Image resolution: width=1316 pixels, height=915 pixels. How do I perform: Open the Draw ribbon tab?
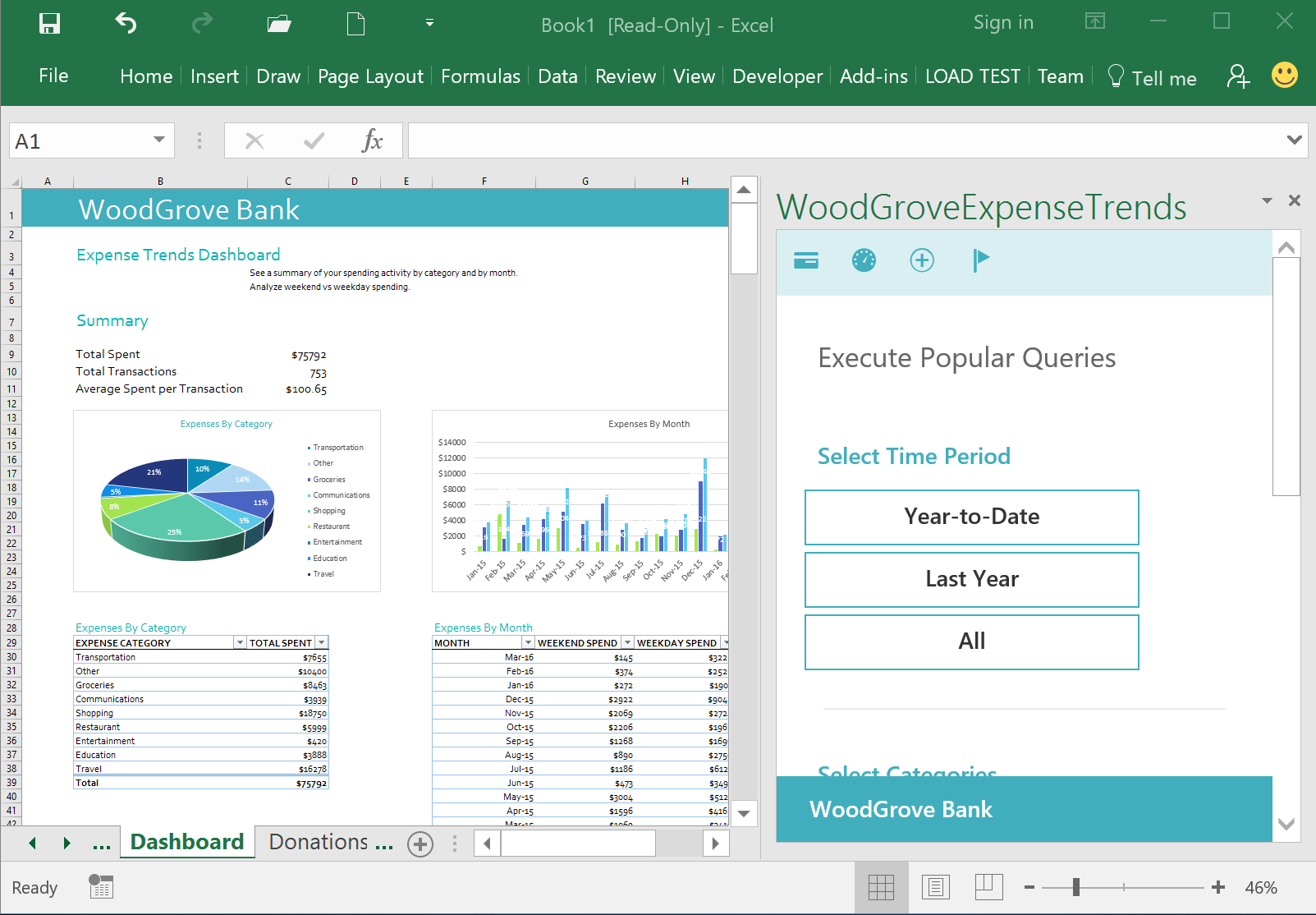(278, 76)
